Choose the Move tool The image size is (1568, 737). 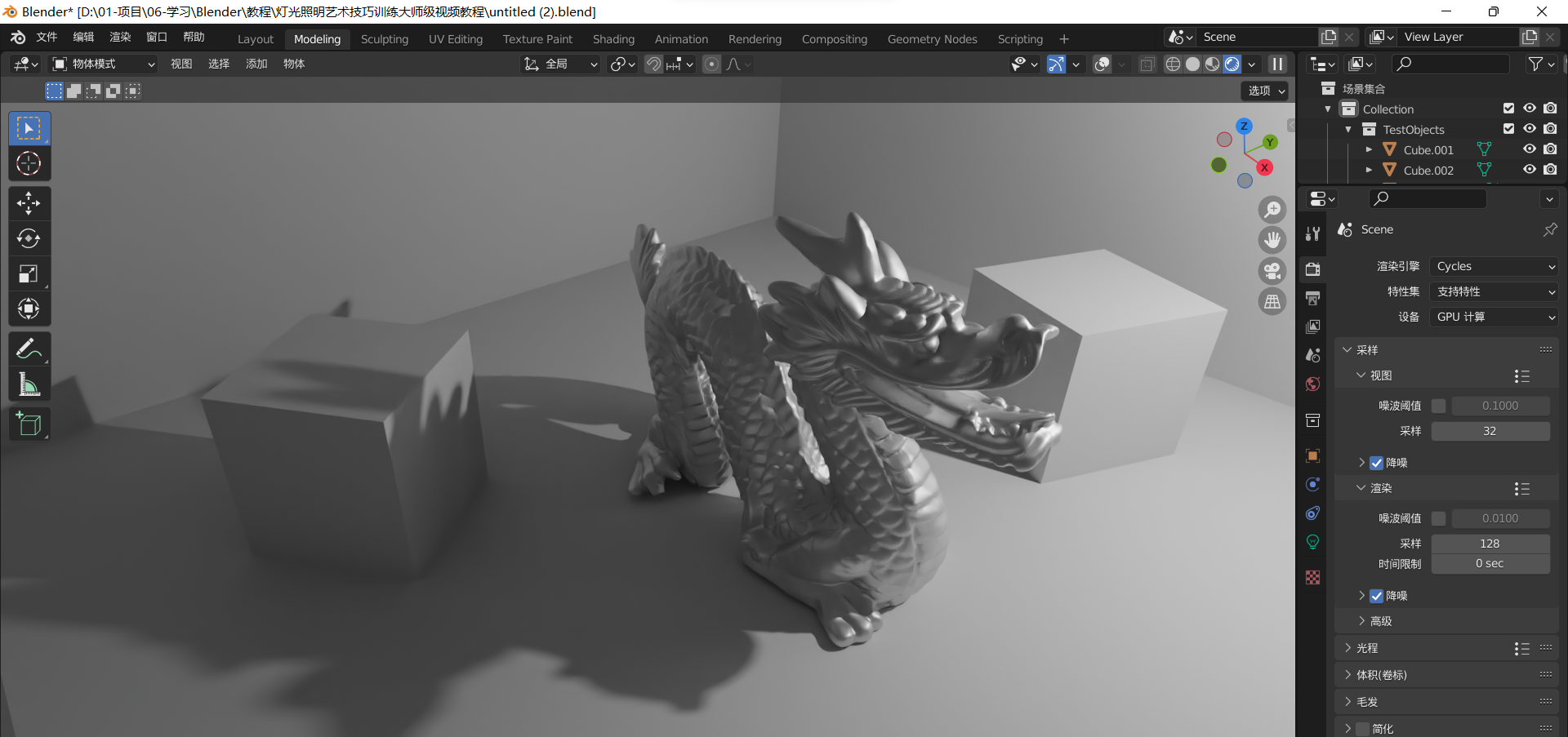[29, 203]
